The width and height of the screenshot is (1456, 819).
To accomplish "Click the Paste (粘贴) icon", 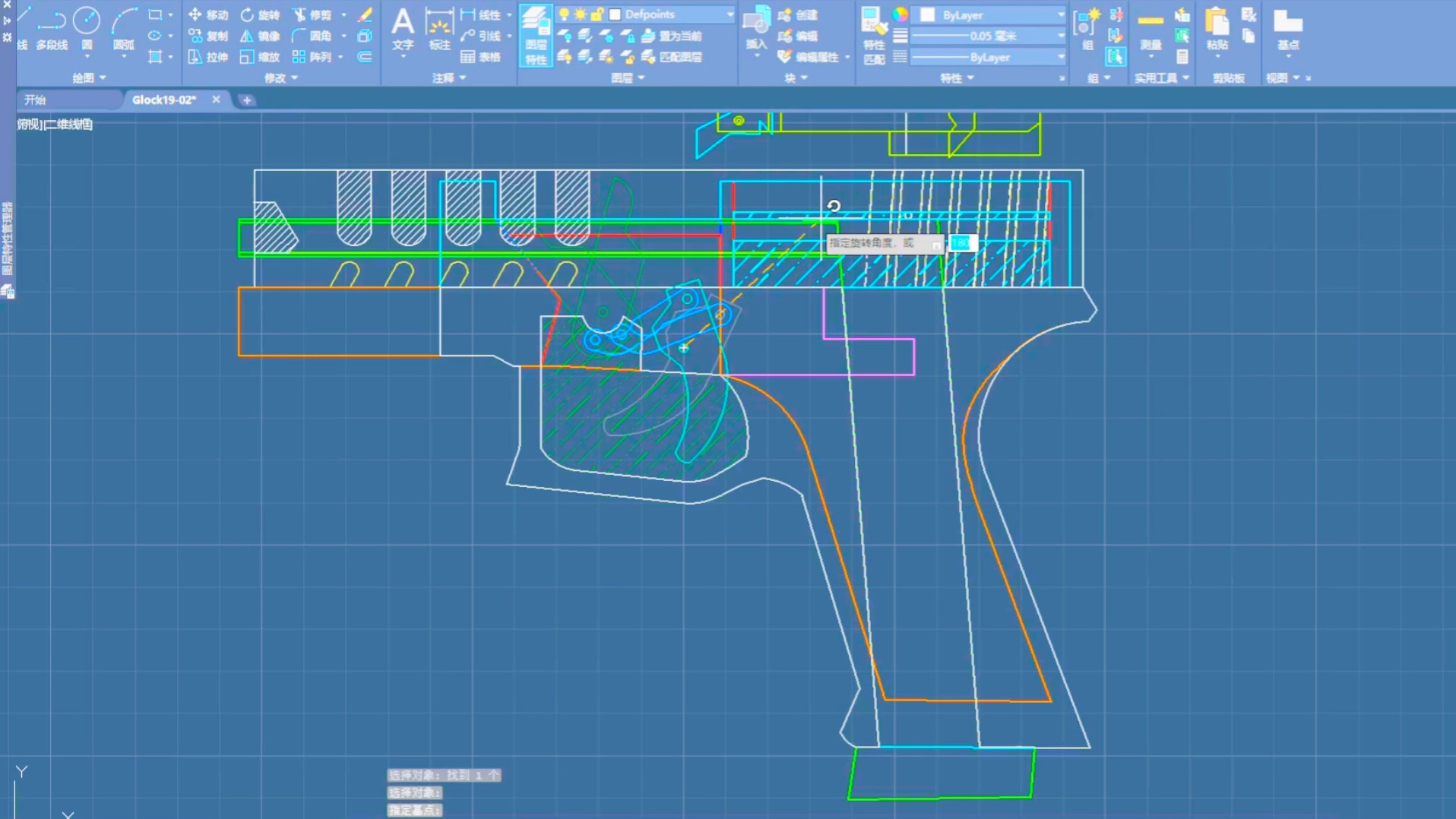I will point(1217,30).
